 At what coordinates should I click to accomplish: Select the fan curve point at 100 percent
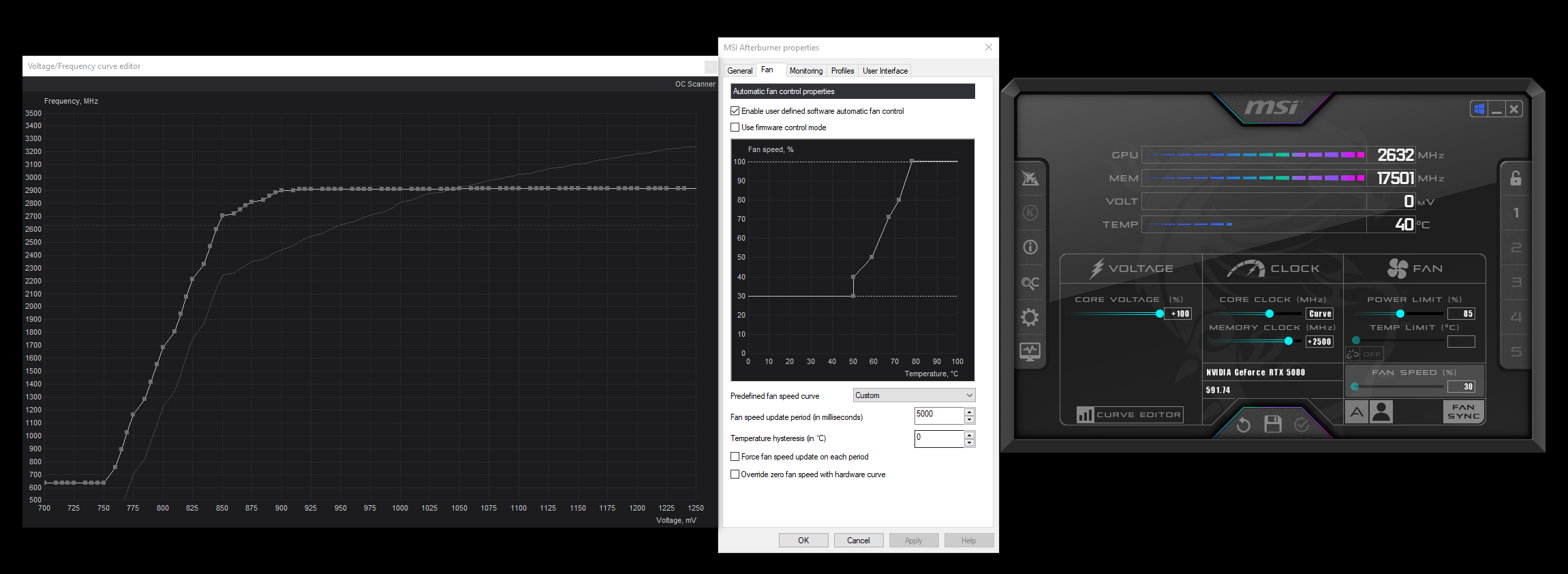click(911, 161)
